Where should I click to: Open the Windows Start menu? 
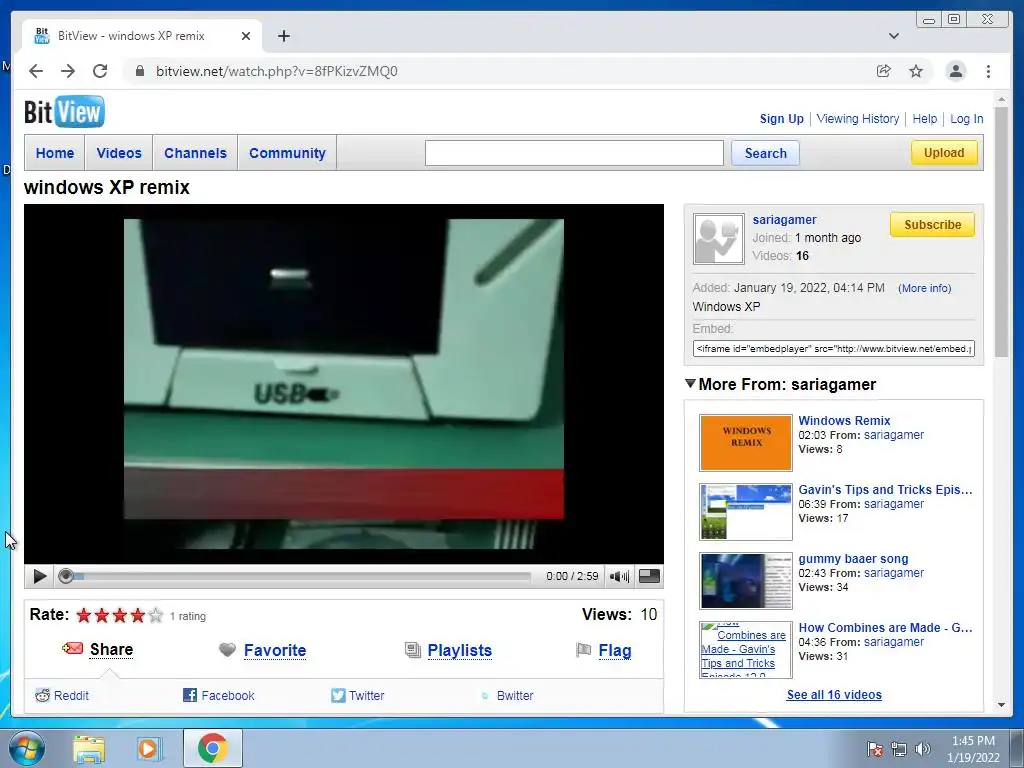tap(27, 748)
